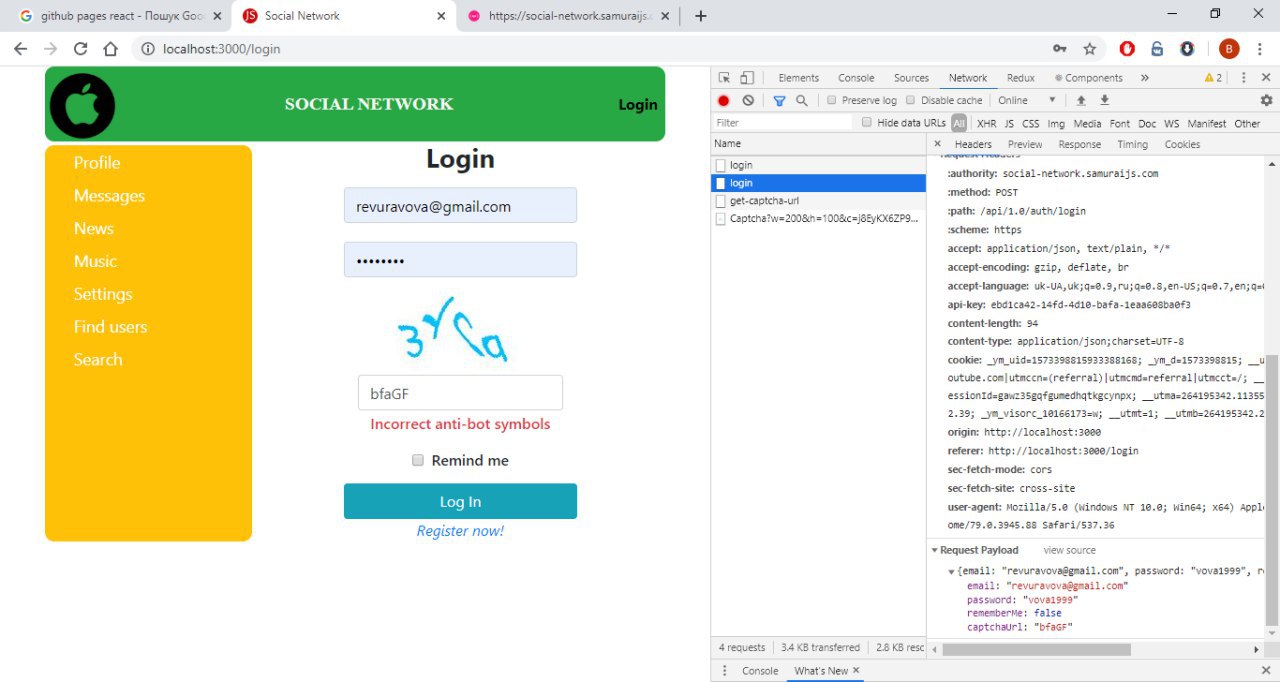
Task: Filter requests by JS
Action: pos(1009,123)
